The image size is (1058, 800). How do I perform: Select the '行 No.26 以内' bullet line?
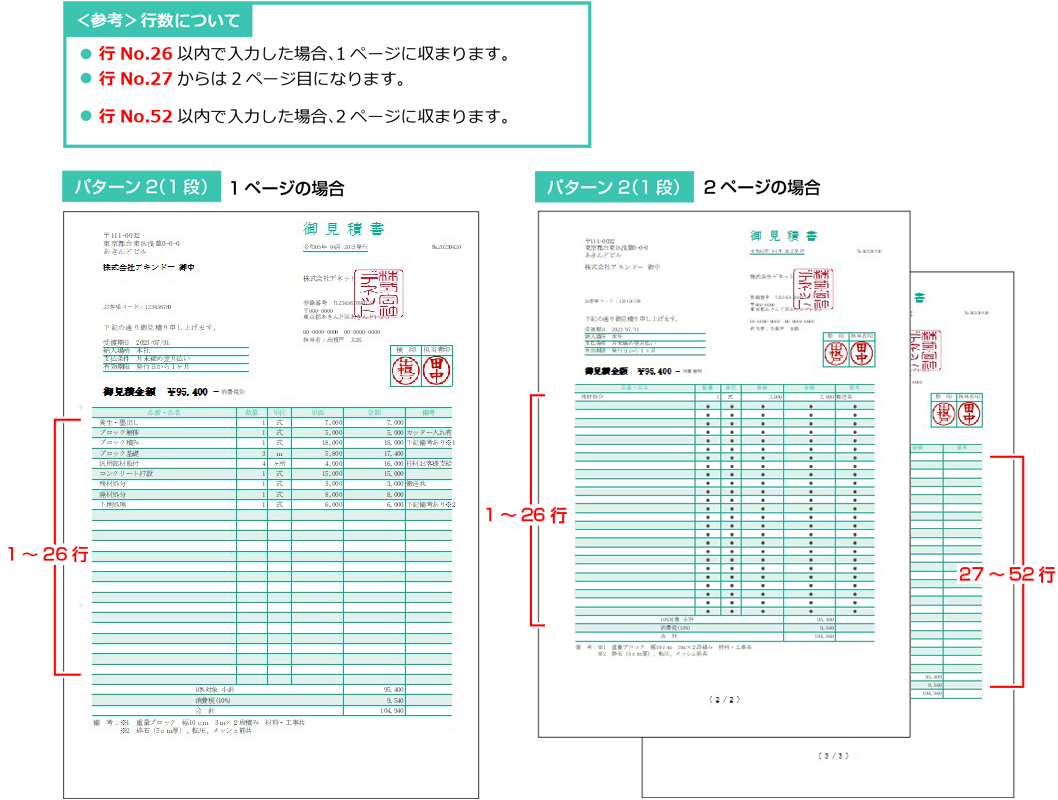(296, 53)
